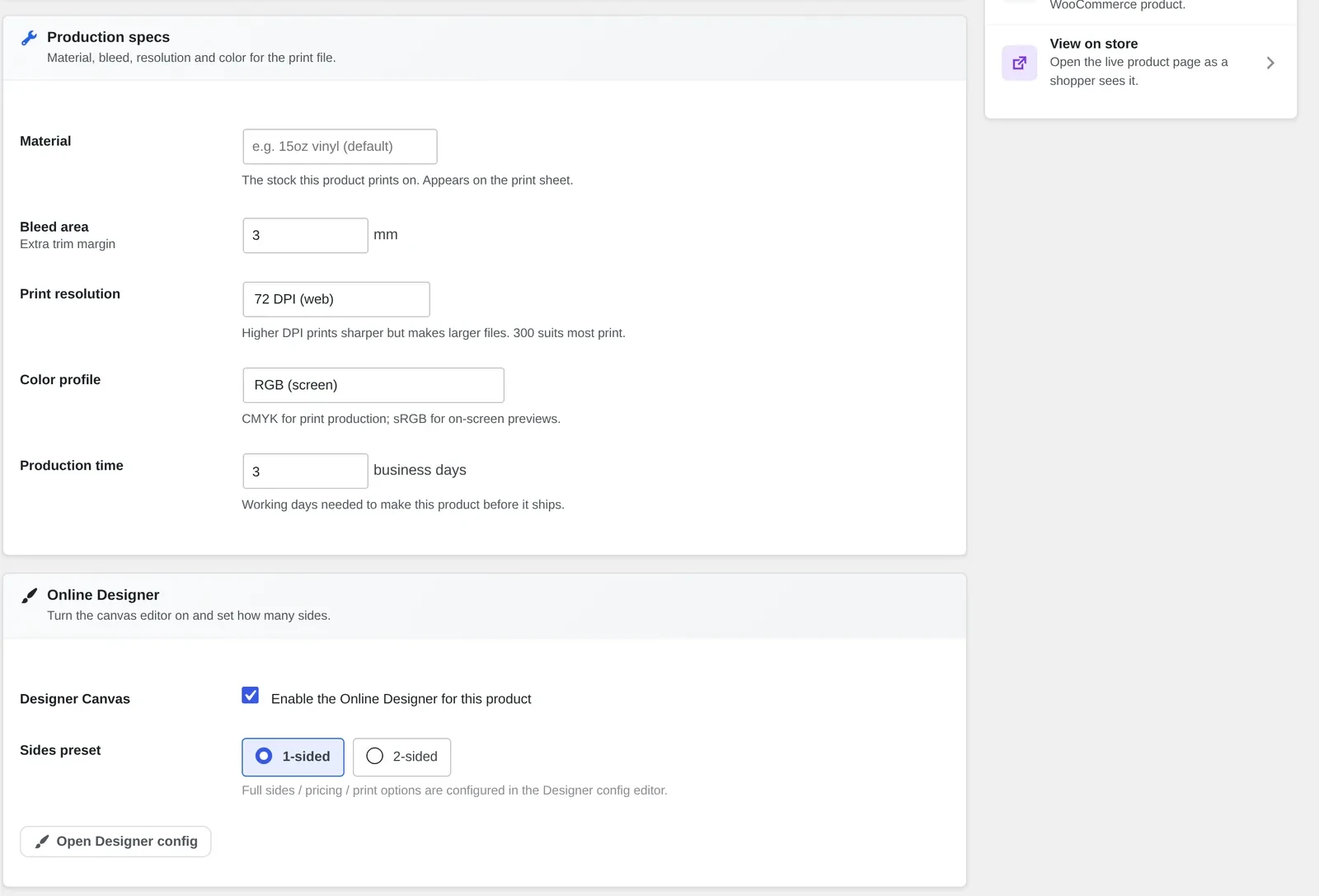1319x896 pixels.
Task: Focus the Production time business days field
Action: (x=305, y=471)
